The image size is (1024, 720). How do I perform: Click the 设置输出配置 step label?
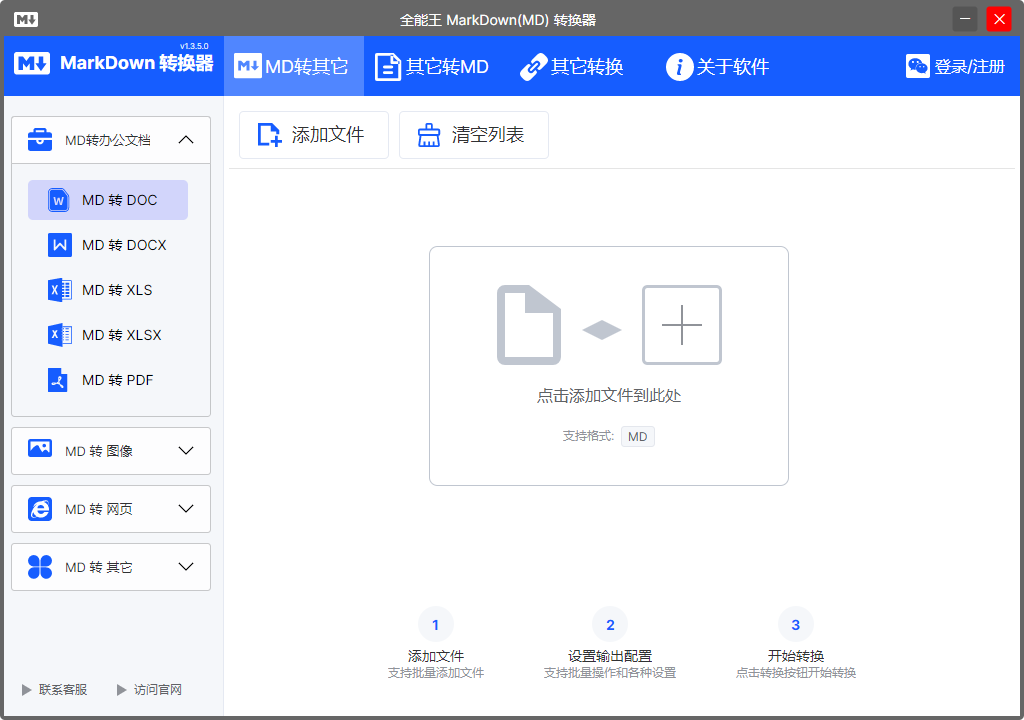(610, 656)
